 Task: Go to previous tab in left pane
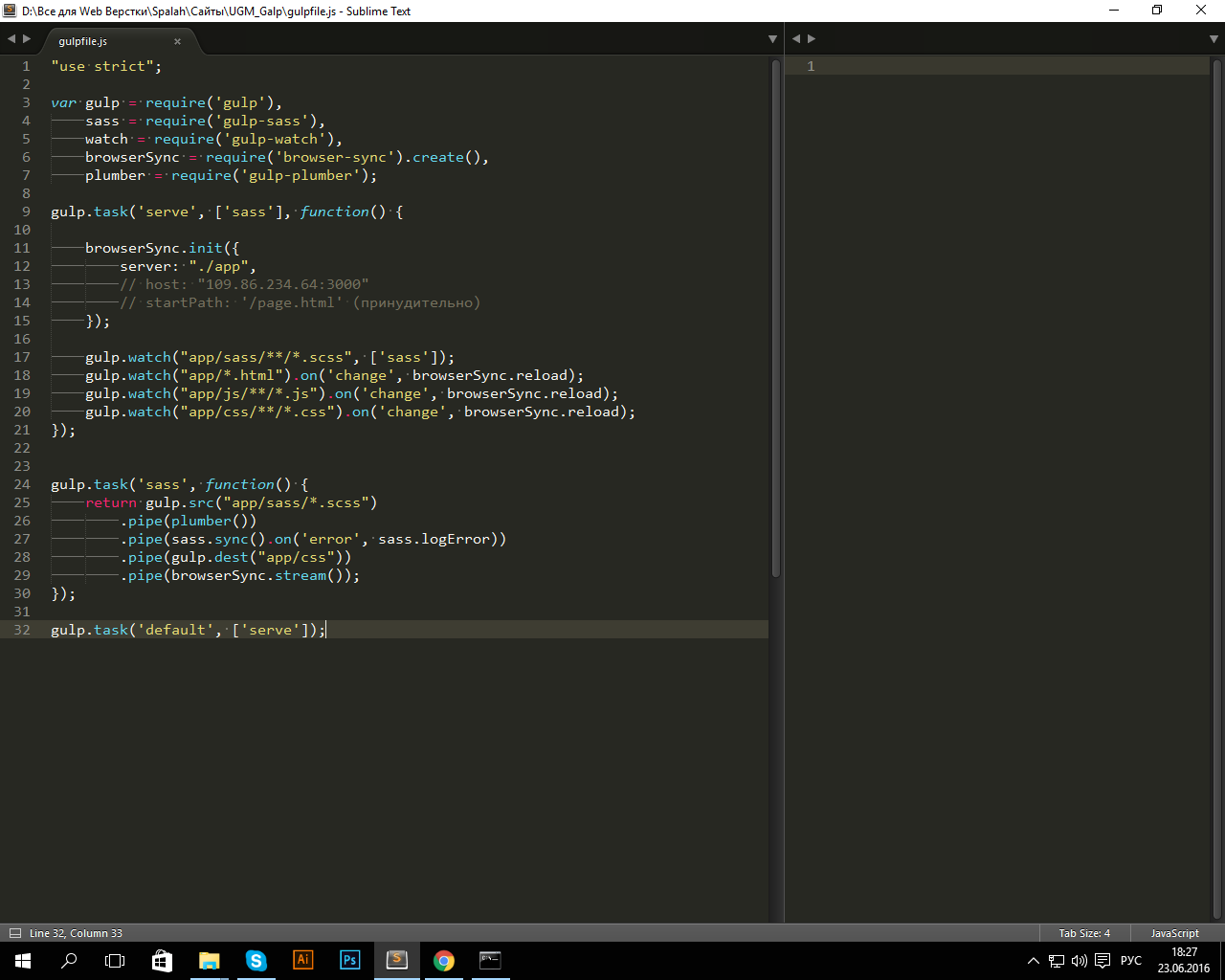pos(11,39)
